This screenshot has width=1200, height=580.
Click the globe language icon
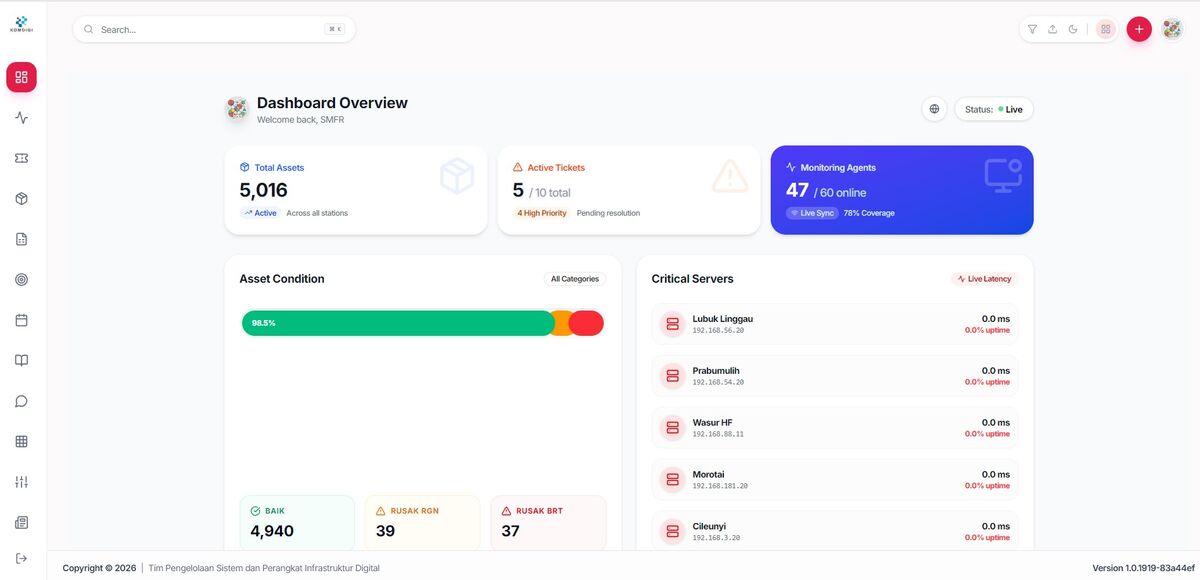tap(934, 109)
